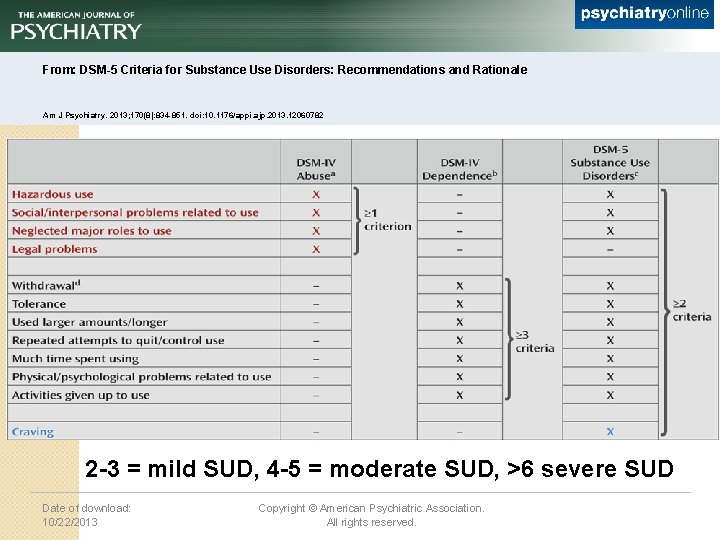The width and height of the screenshot is (720, 540).
Task: Click the '≥3 criteria' label
Action: tap(534, 341)
